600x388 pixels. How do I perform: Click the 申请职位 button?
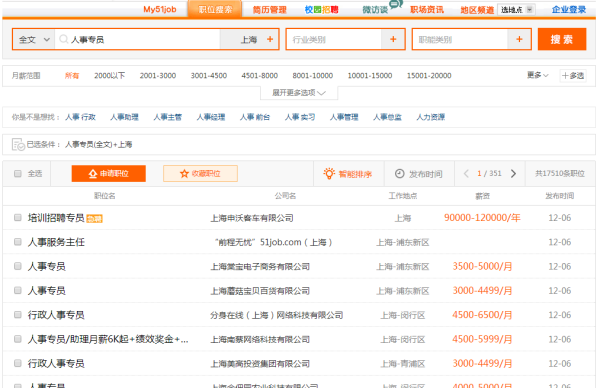coord(109,174)
